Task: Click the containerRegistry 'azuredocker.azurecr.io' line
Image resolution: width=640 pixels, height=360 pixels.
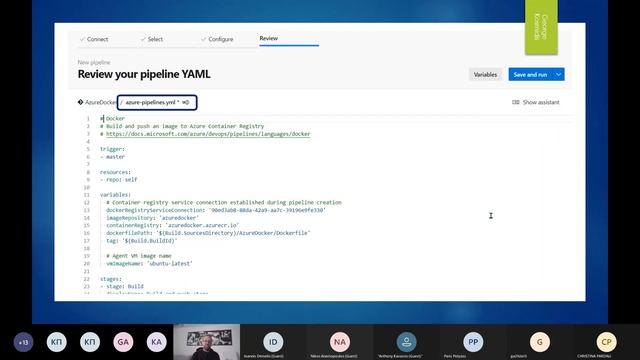Action: [x=173, y=225]
